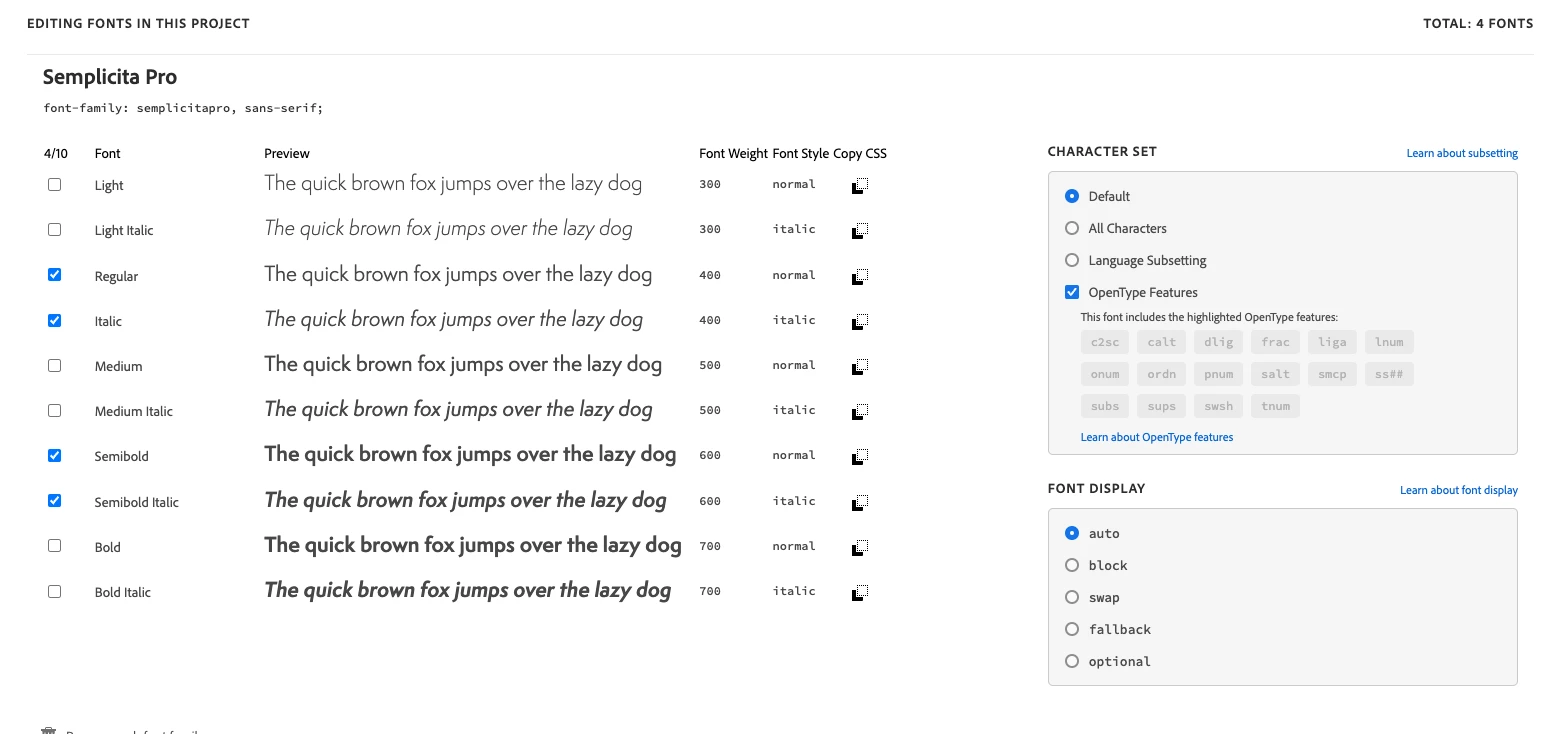Select auto font display option
This screenshot has height=734, width=1558.
click(1072, 533)
